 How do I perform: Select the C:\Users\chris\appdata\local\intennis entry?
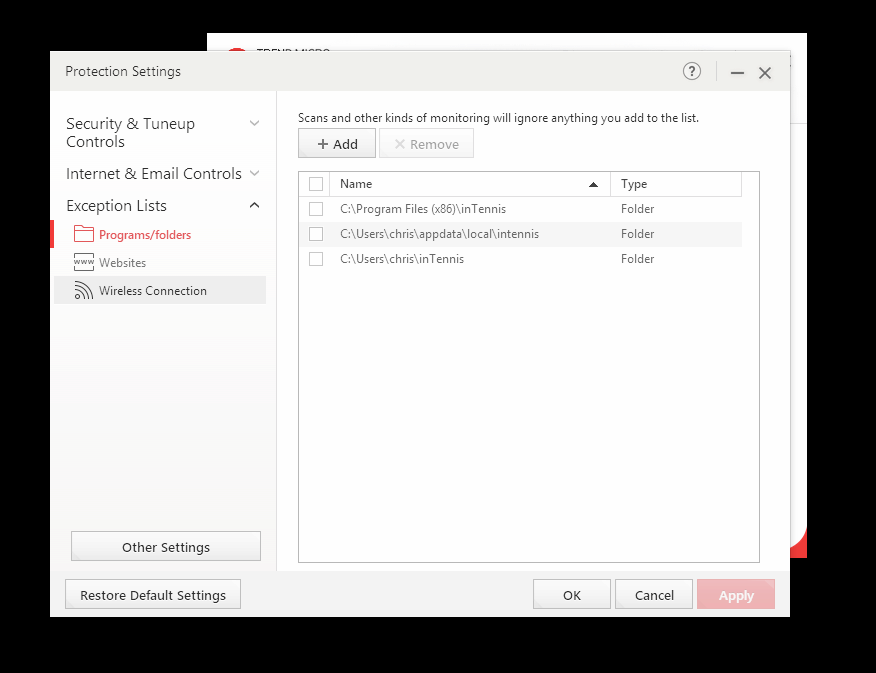coord(440,234)
